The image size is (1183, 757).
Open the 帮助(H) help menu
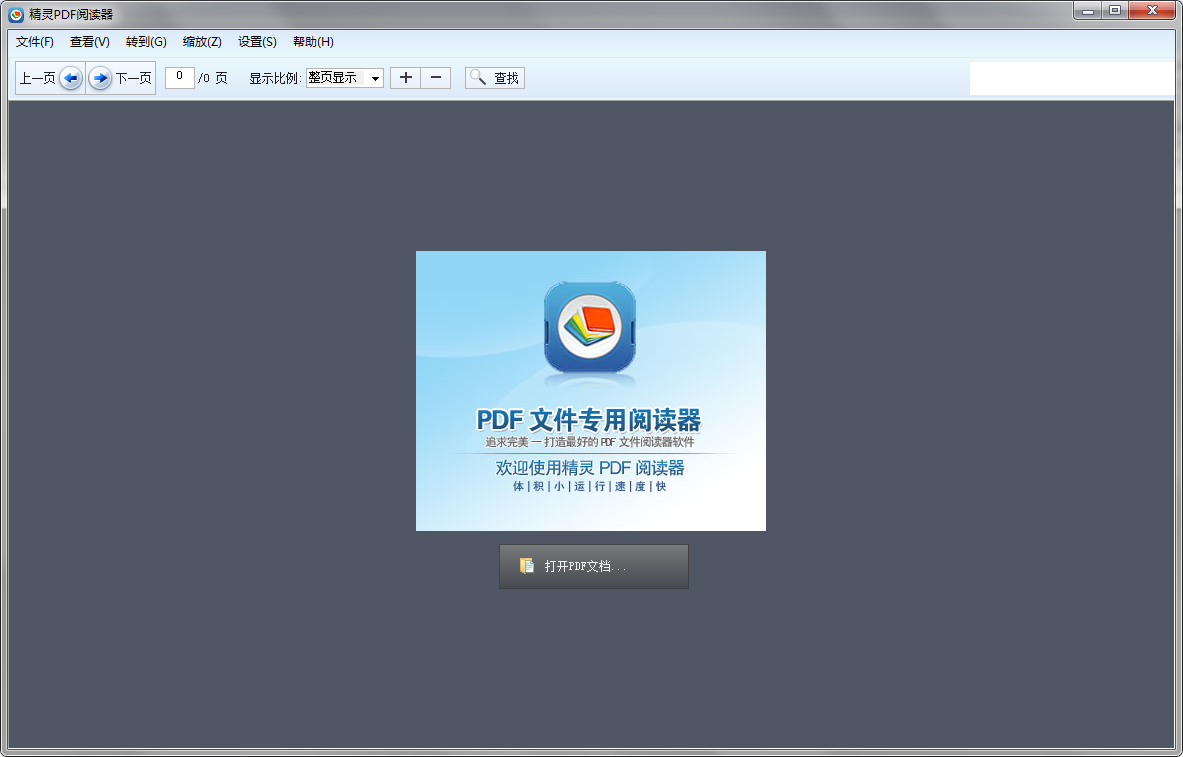[312, 41]
